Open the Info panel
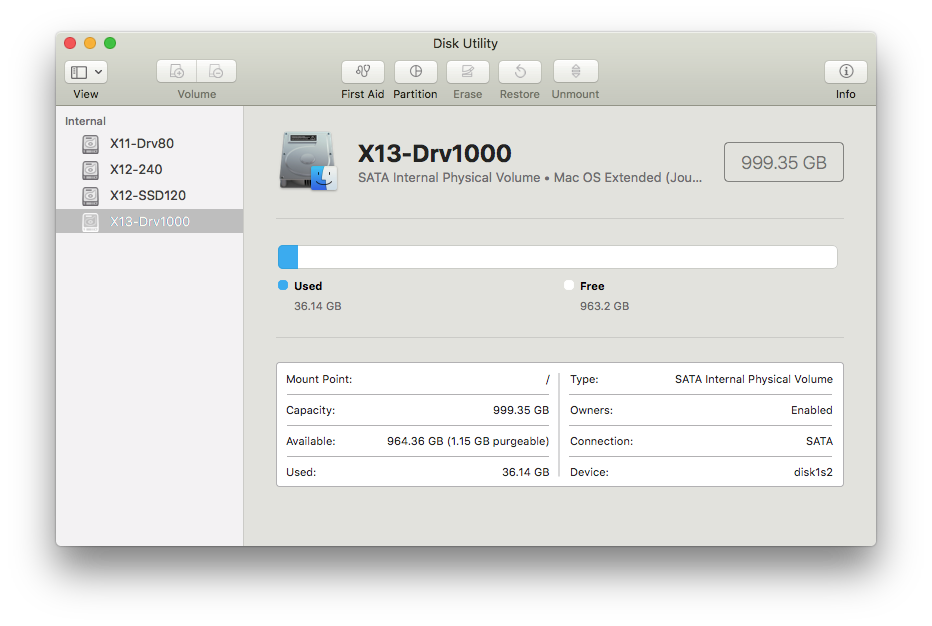Viewport: 932px width, 626px height. click(846, 71)
